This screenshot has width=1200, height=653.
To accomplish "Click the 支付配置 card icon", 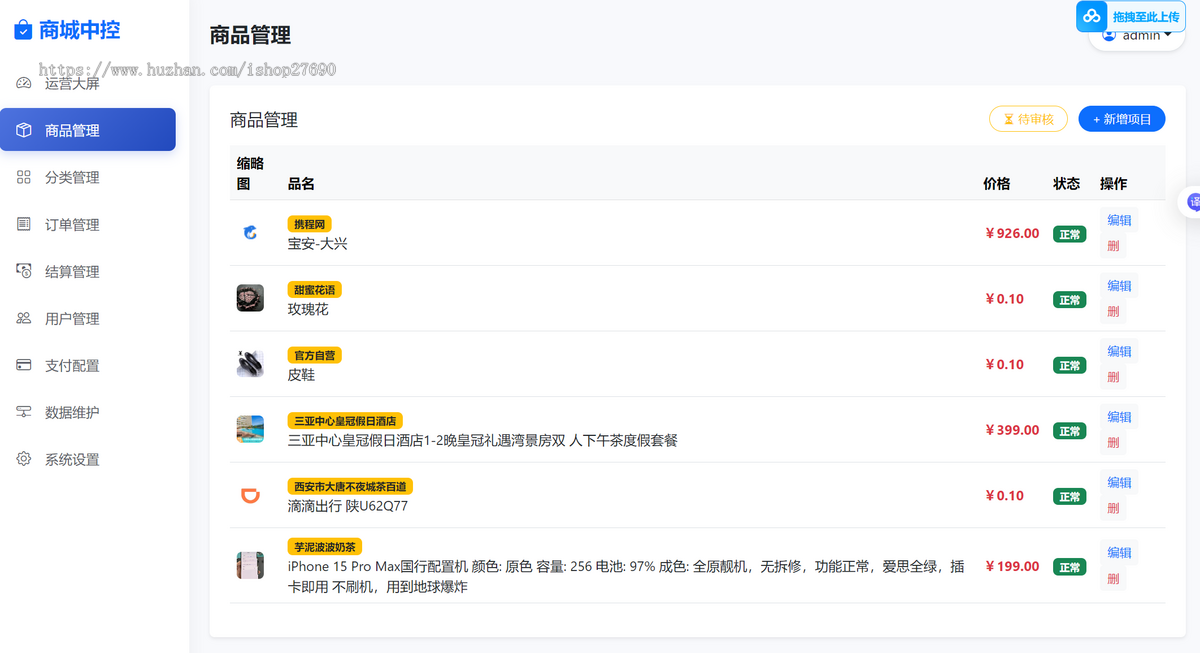I will 24,365.
